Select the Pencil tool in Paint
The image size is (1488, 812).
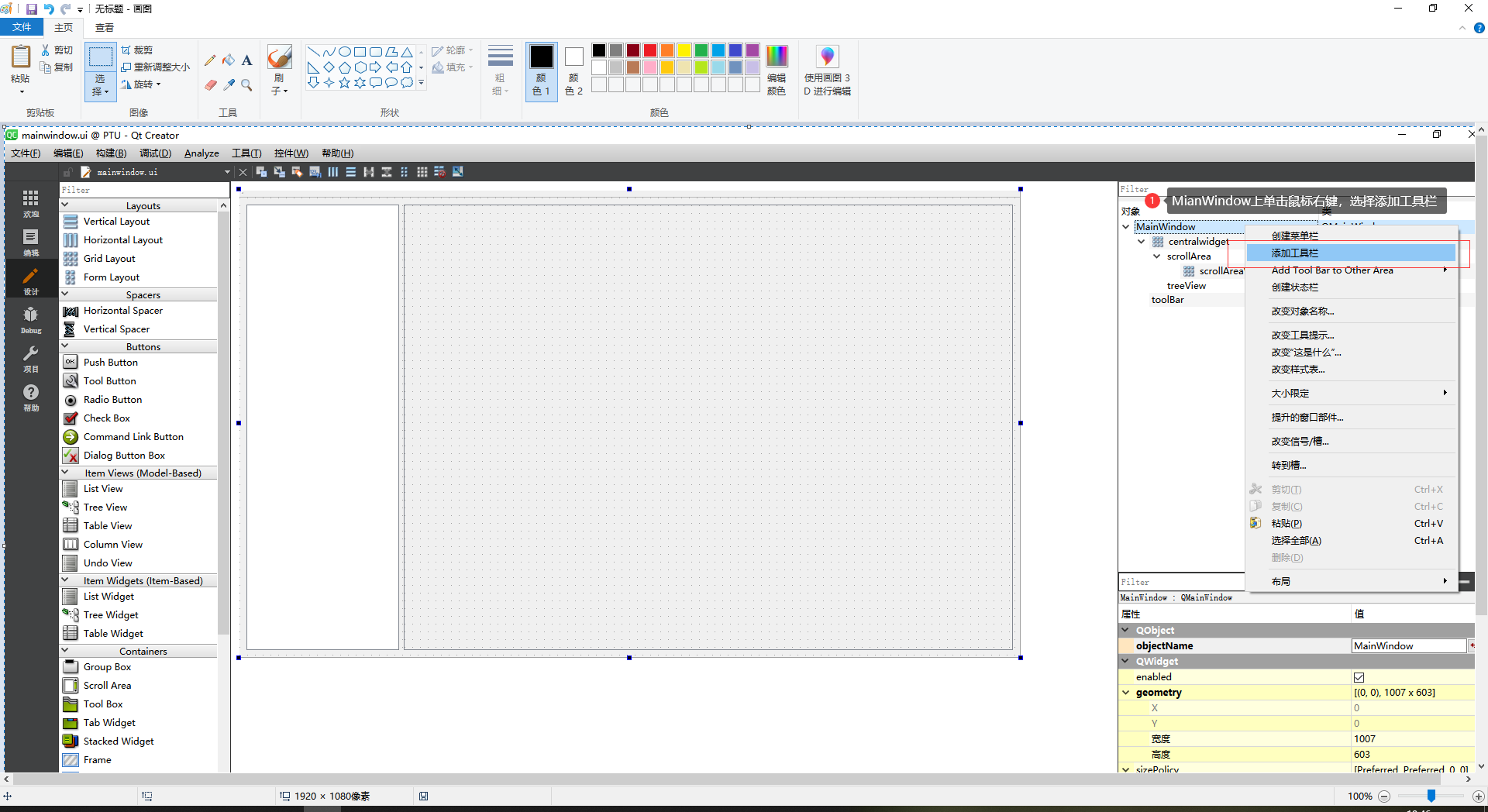click(210, 60)
